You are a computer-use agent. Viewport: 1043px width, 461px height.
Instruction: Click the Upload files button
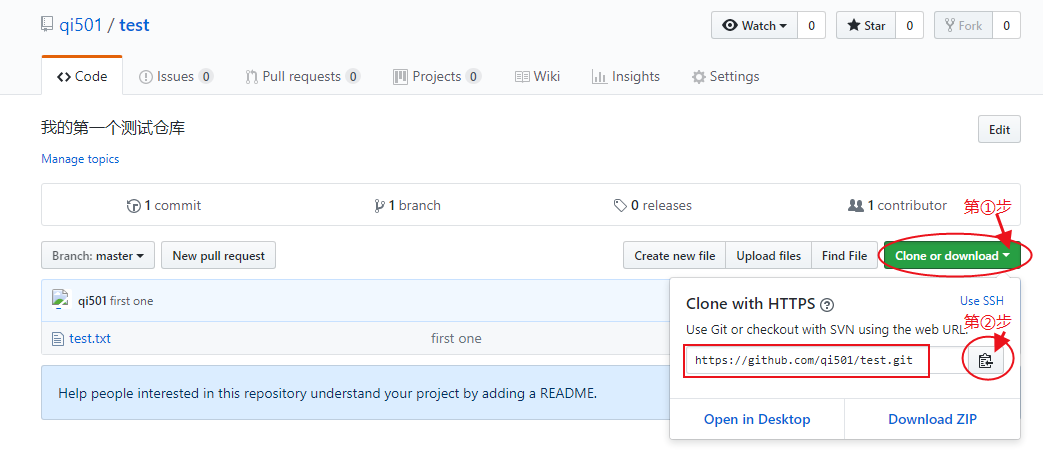coord(768,255)
